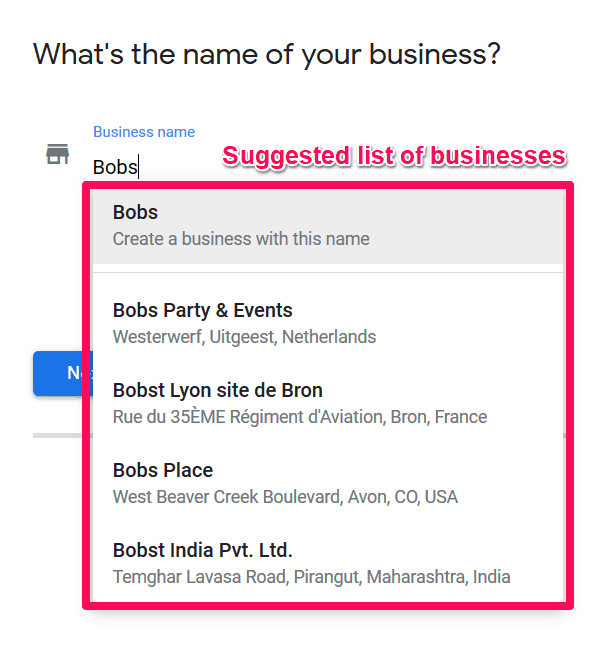Click the storefront icon beside Business name
The width and height of the screenshot is (606, 657).
click(57, 154)
